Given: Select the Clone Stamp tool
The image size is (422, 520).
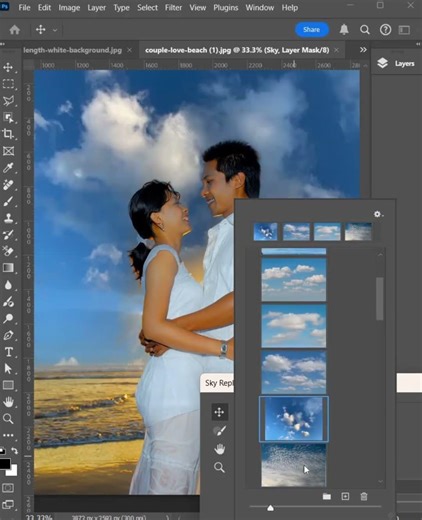Looking at the screenshot, I should coord(8,218).
